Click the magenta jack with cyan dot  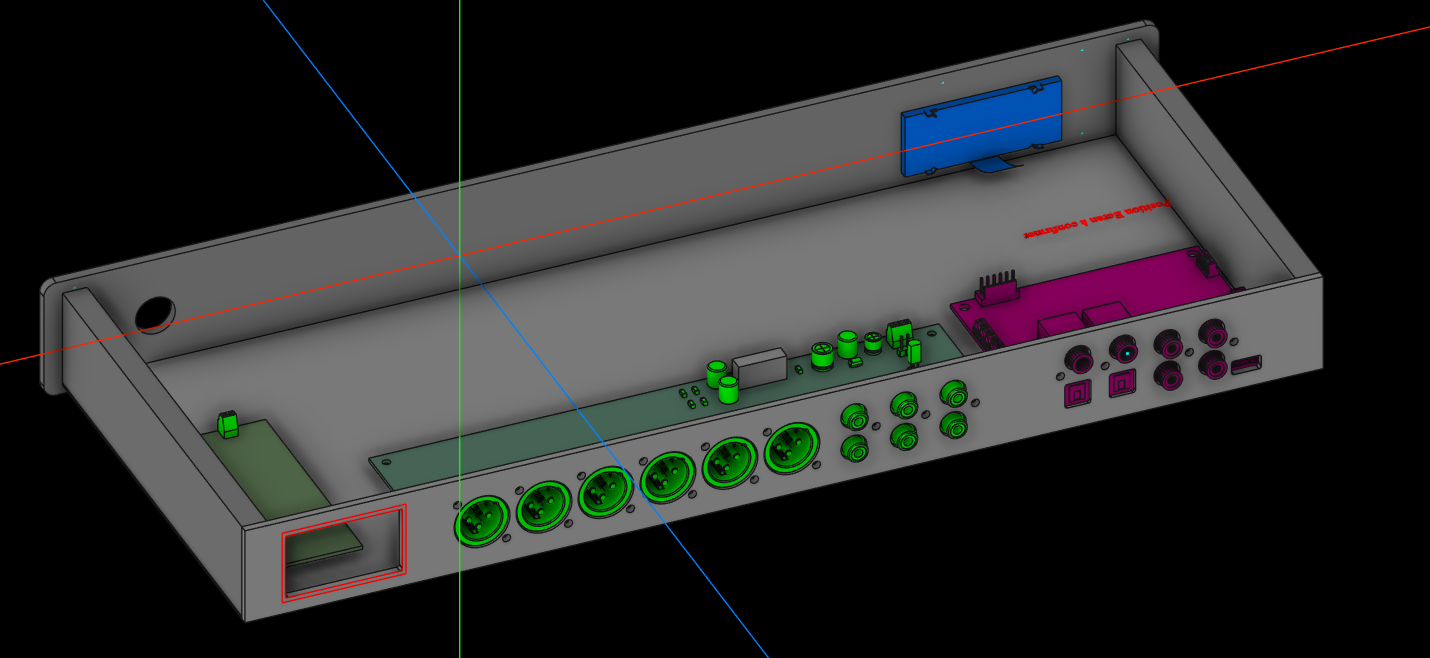pyautogui.click(x=1126, y=352)
